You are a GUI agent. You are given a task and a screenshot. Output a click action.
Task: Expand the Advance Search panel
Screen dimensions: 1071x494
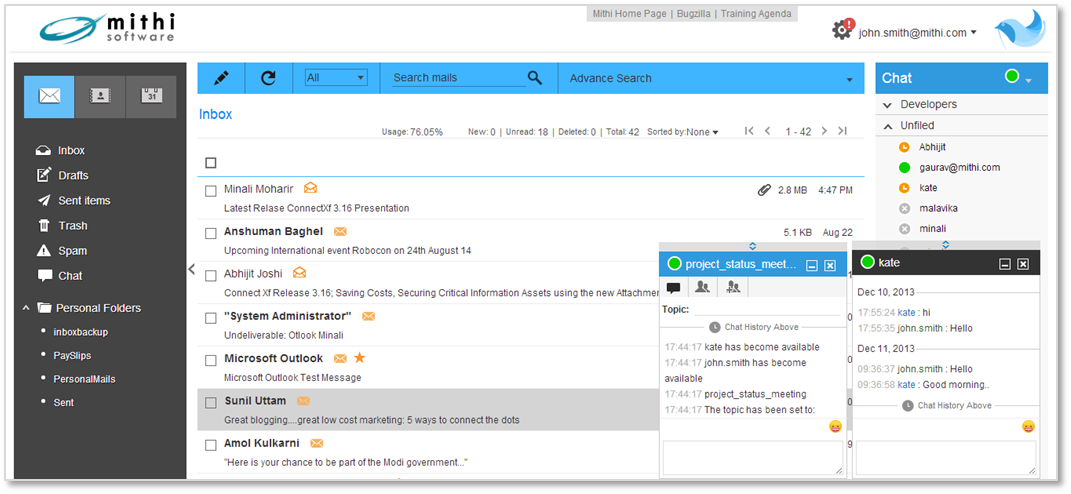tap(849, 79)
